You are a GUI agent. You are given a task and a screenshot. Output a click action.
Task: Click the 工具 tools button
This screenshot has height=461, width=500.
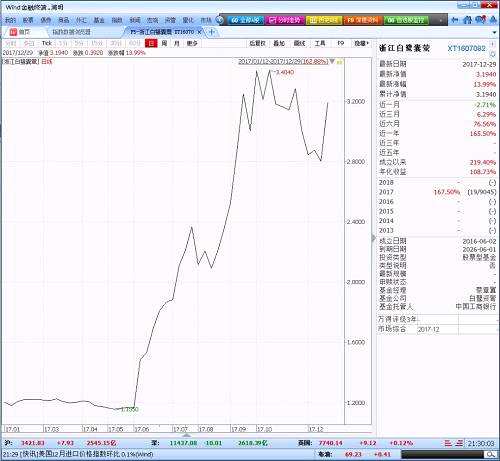click(320, 43)
